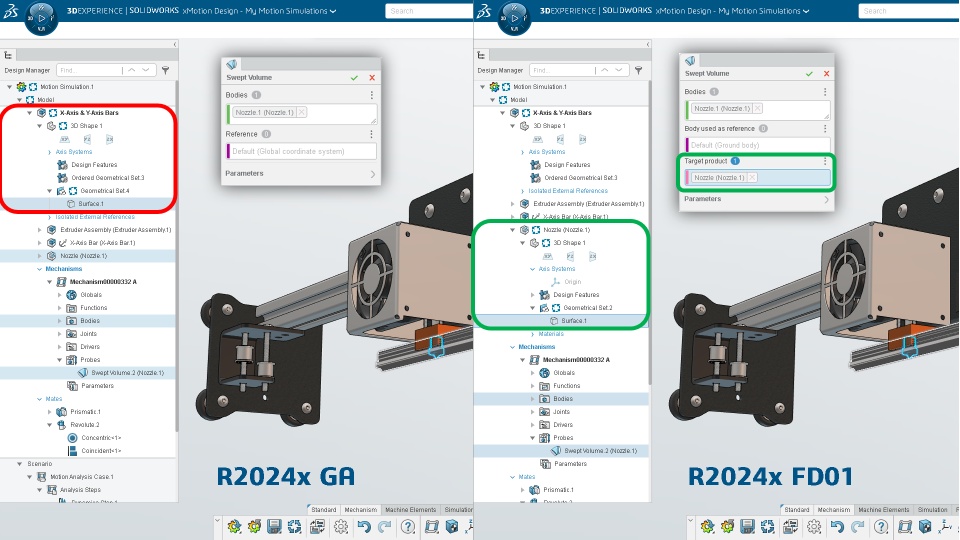The image size is (960, 540).
Task: Expand Globals node in left GA tree
Action: click(59, 295)
